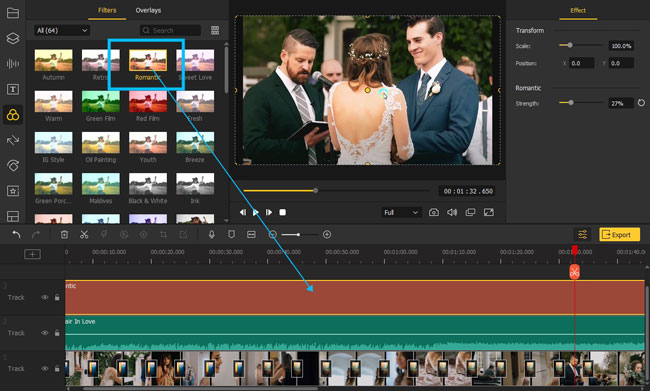Select the Effect tab in the right panel
Image resolution: width=650 pixels, height=391 pixels.
(x=578, y=10)
